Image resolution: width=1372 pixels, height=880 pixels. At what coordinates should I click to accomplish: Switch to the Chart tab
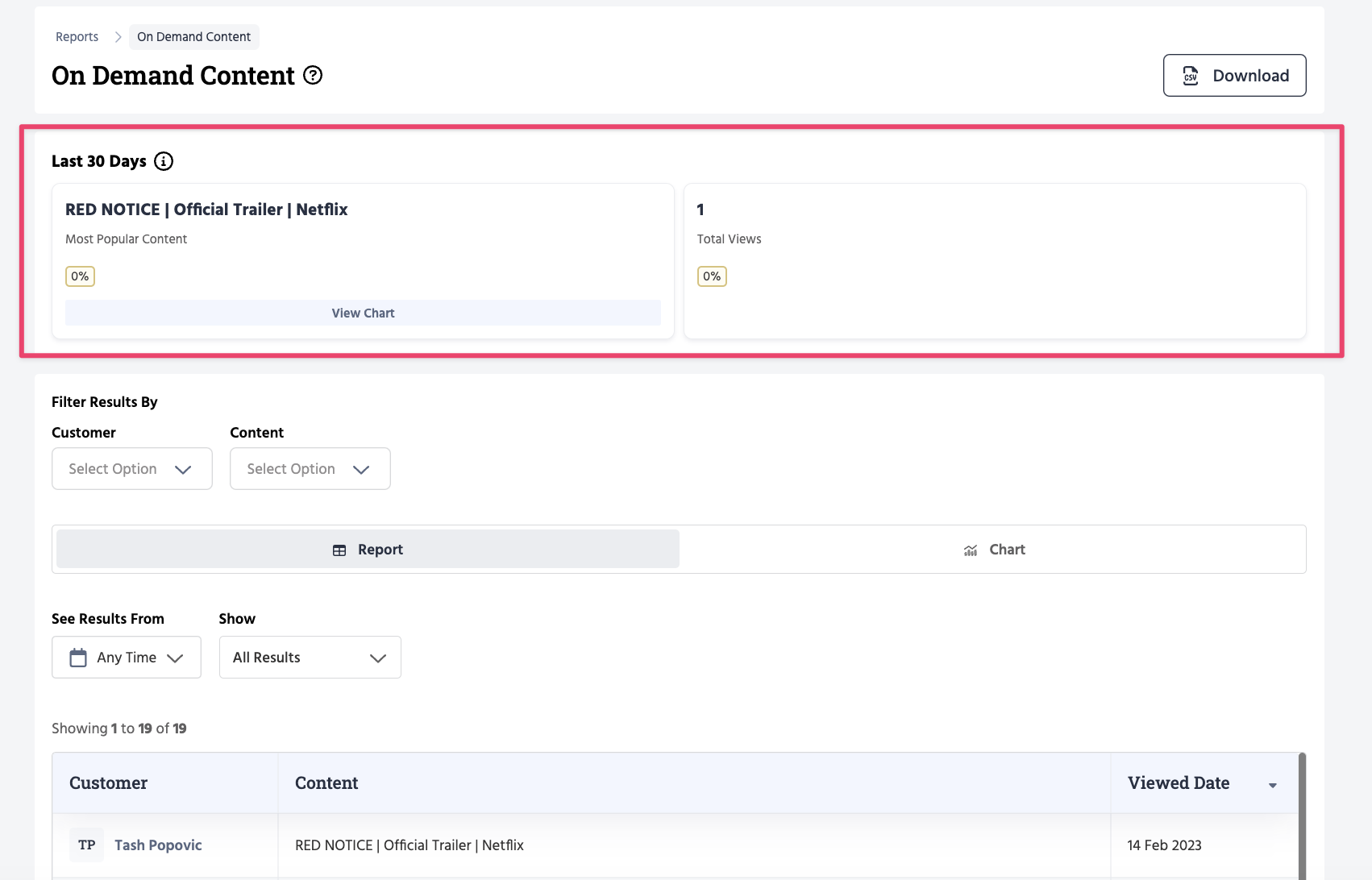[993, 550]
